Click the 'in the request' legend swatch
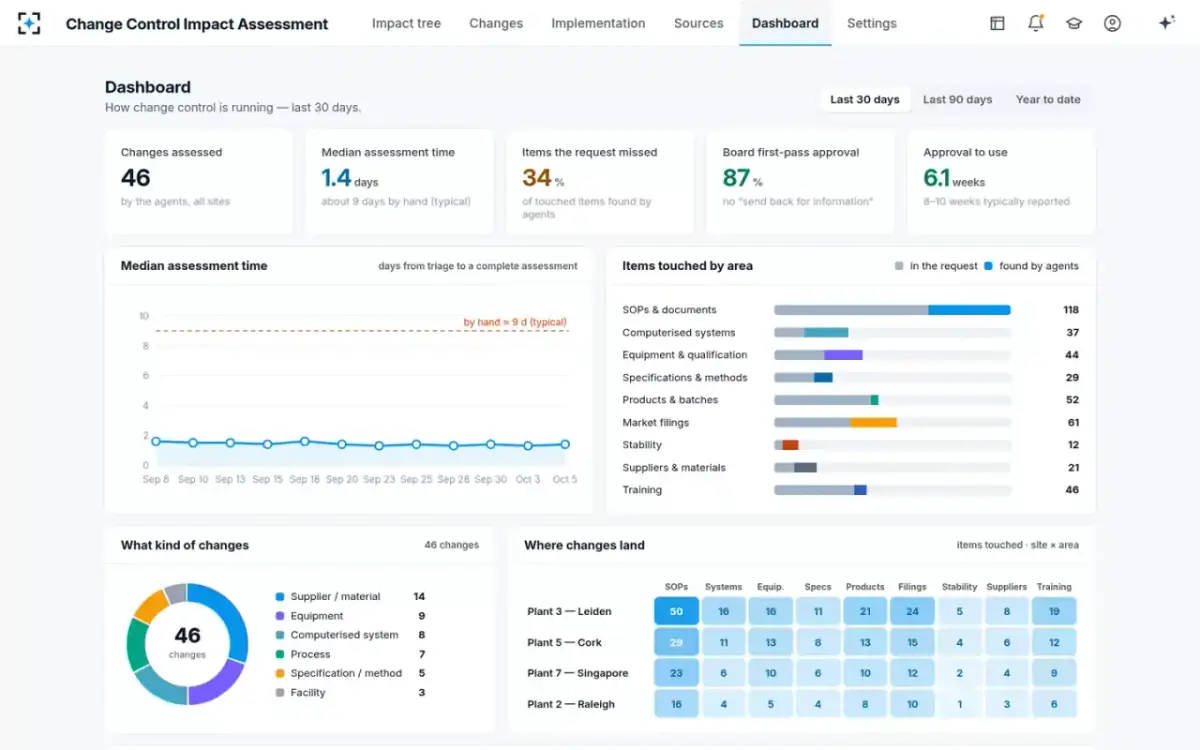The image size is (1200, 750). (x=899, y=266)
